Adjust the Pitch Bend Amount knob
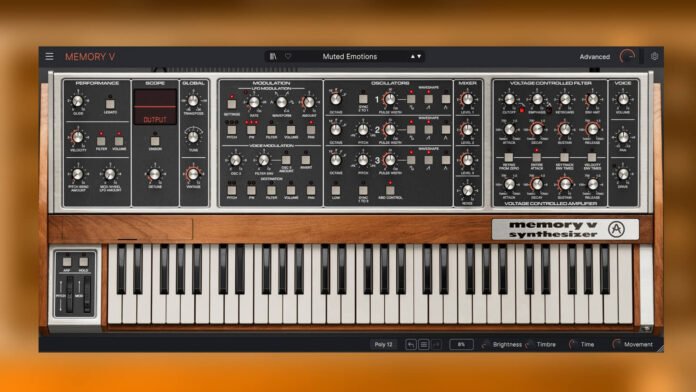The width and height of the screenshot is (696, 392). click(x=78, y=174)
